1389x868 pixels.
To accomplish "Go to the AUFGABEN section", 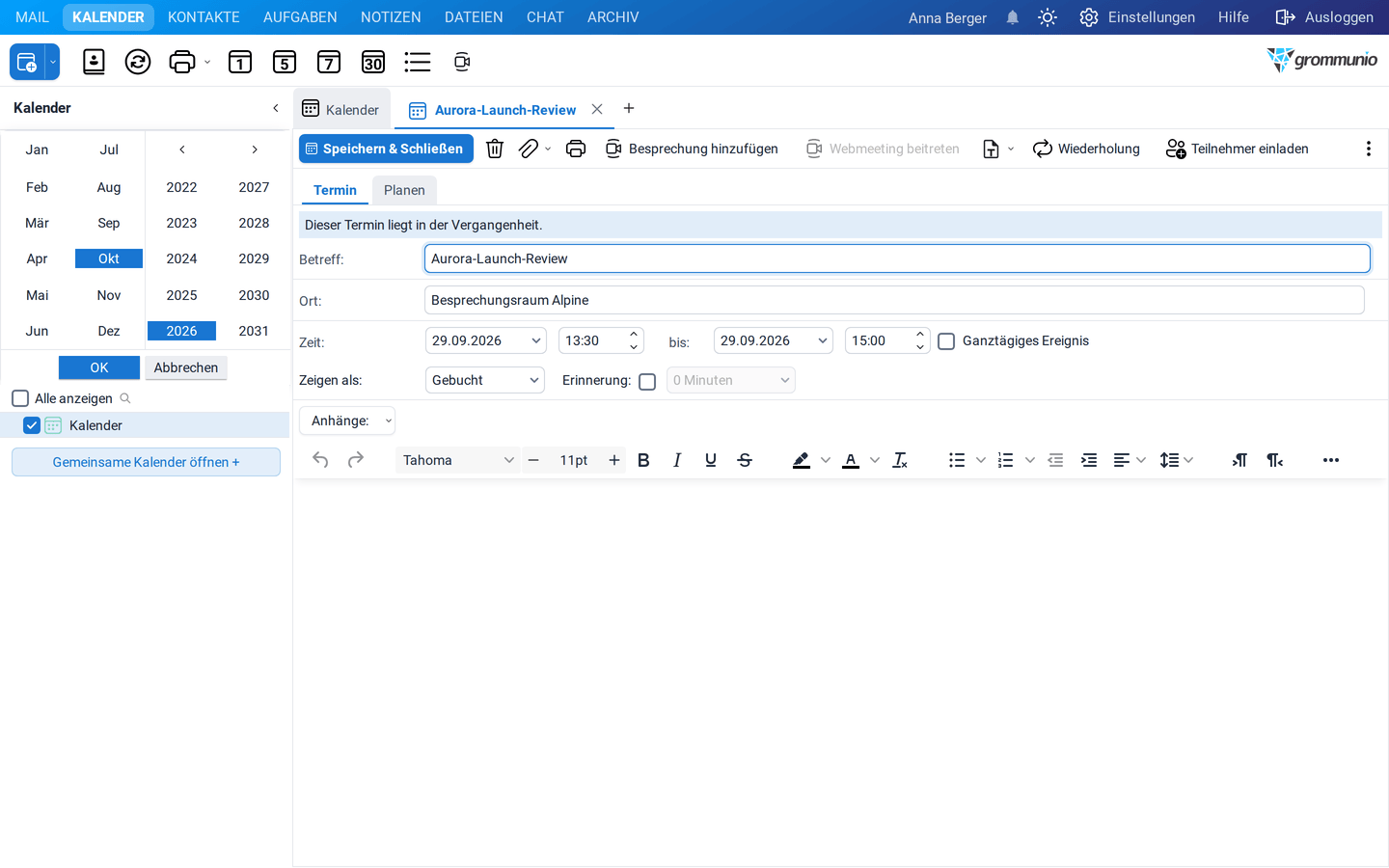I will tap(300, 17).
